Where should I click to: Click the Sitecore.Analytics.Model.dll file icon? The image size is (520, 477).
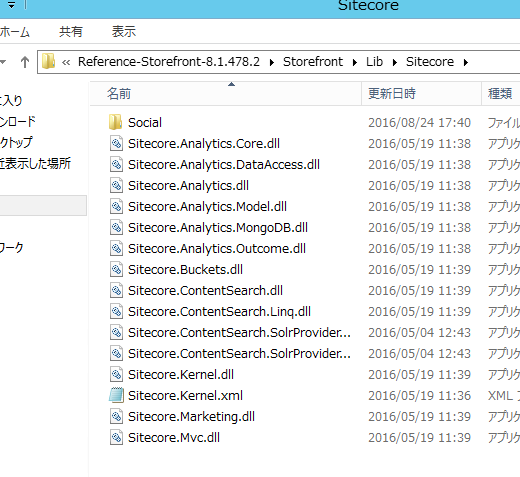pos(116,207)
